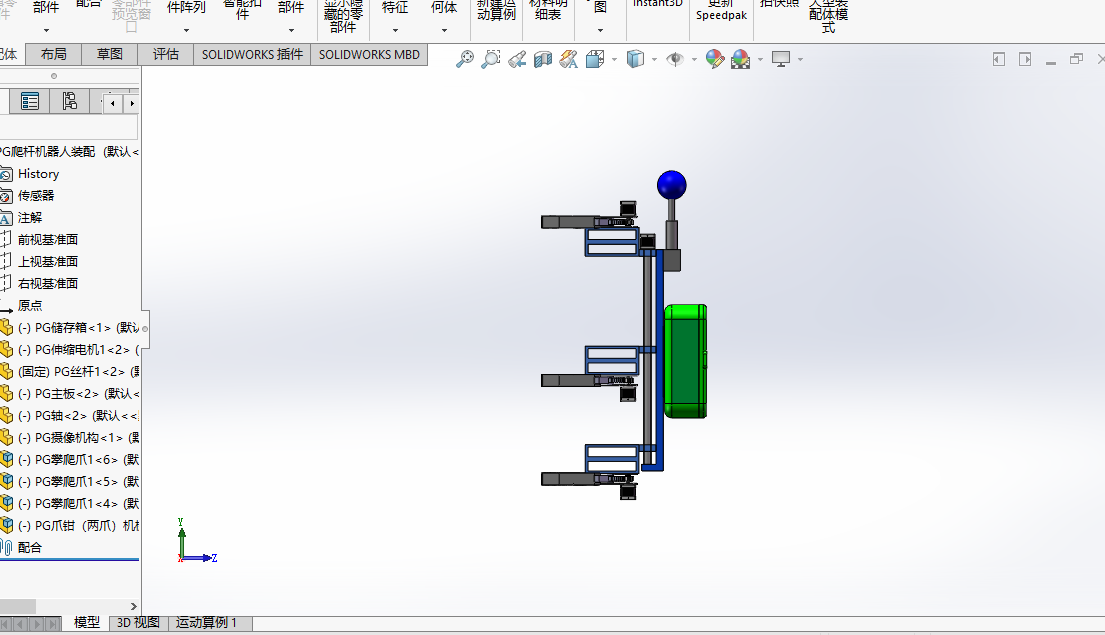Screen dimensions: 1105x635
Task: Click the 更新 Speedpak button
Action: pos(721,10)
